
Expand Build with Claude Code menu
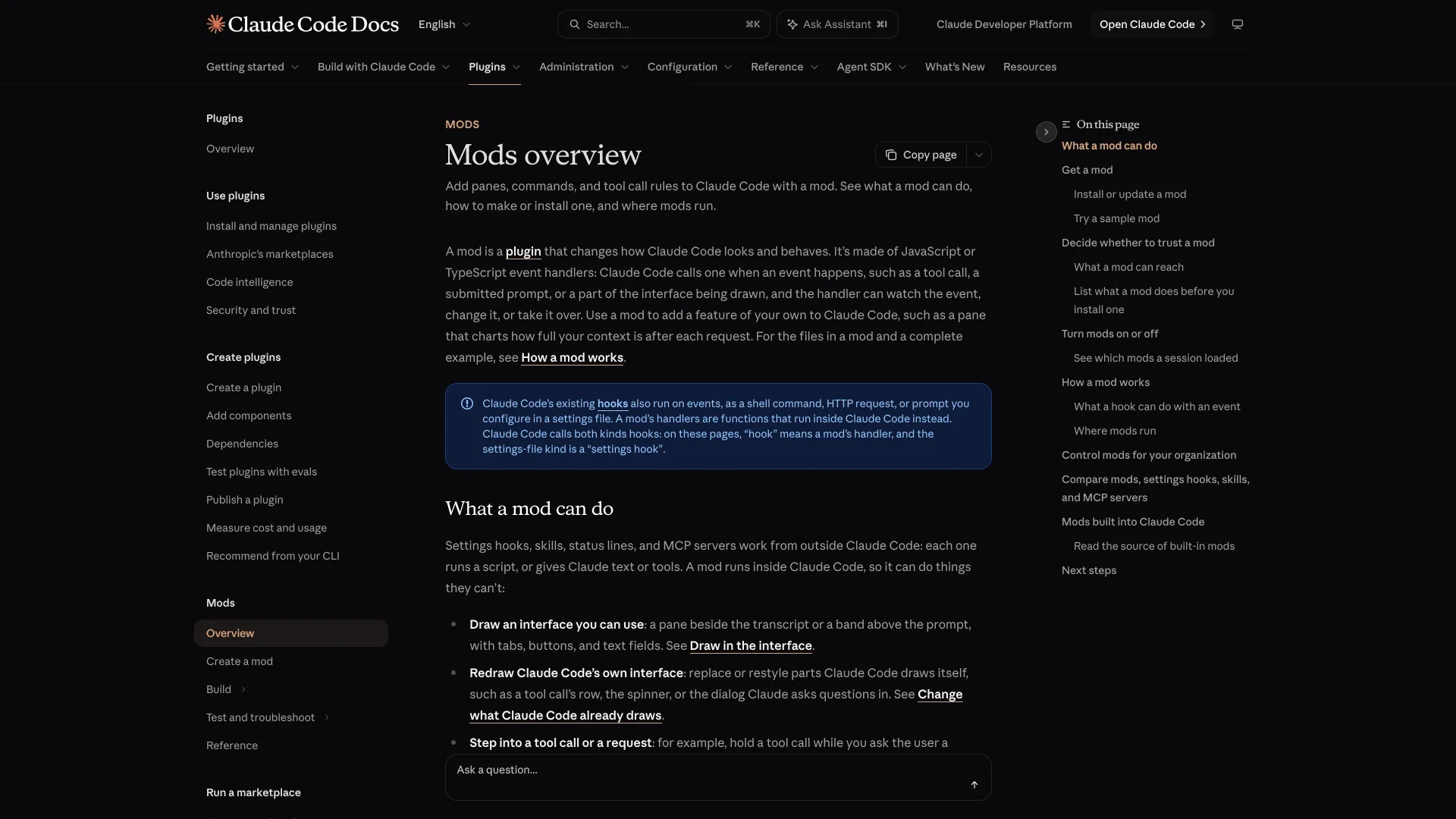click(384, 67)
